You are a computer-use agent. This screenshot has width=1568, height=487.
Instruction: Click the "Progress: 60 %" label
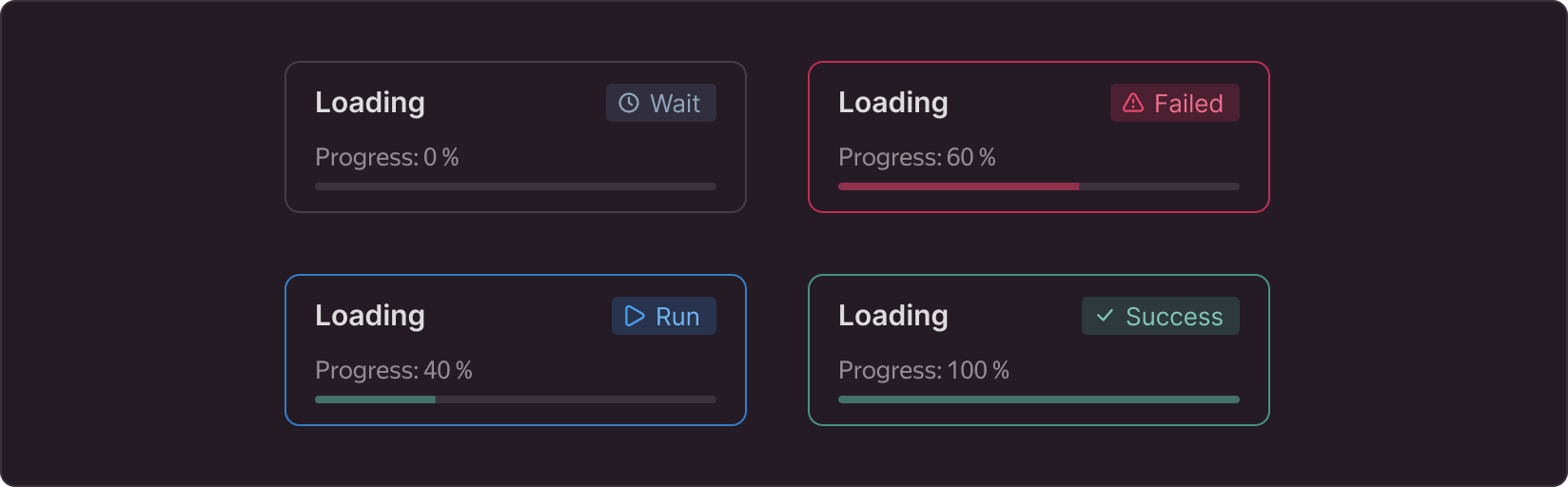(917, 158)
